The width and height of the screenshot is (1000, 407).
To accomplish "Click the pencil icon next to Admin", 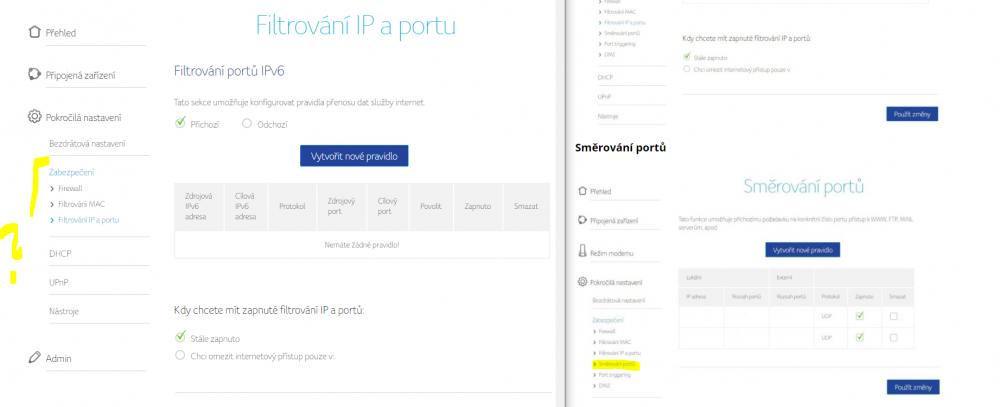I will click(x=34, y=357).
